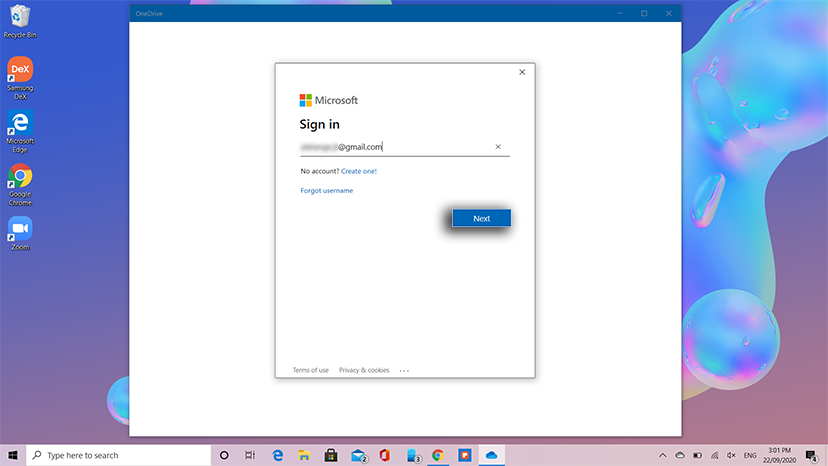Clear the email field with the X icon
The height and width of the screenshot is (466, 828).
click(497, 147)
